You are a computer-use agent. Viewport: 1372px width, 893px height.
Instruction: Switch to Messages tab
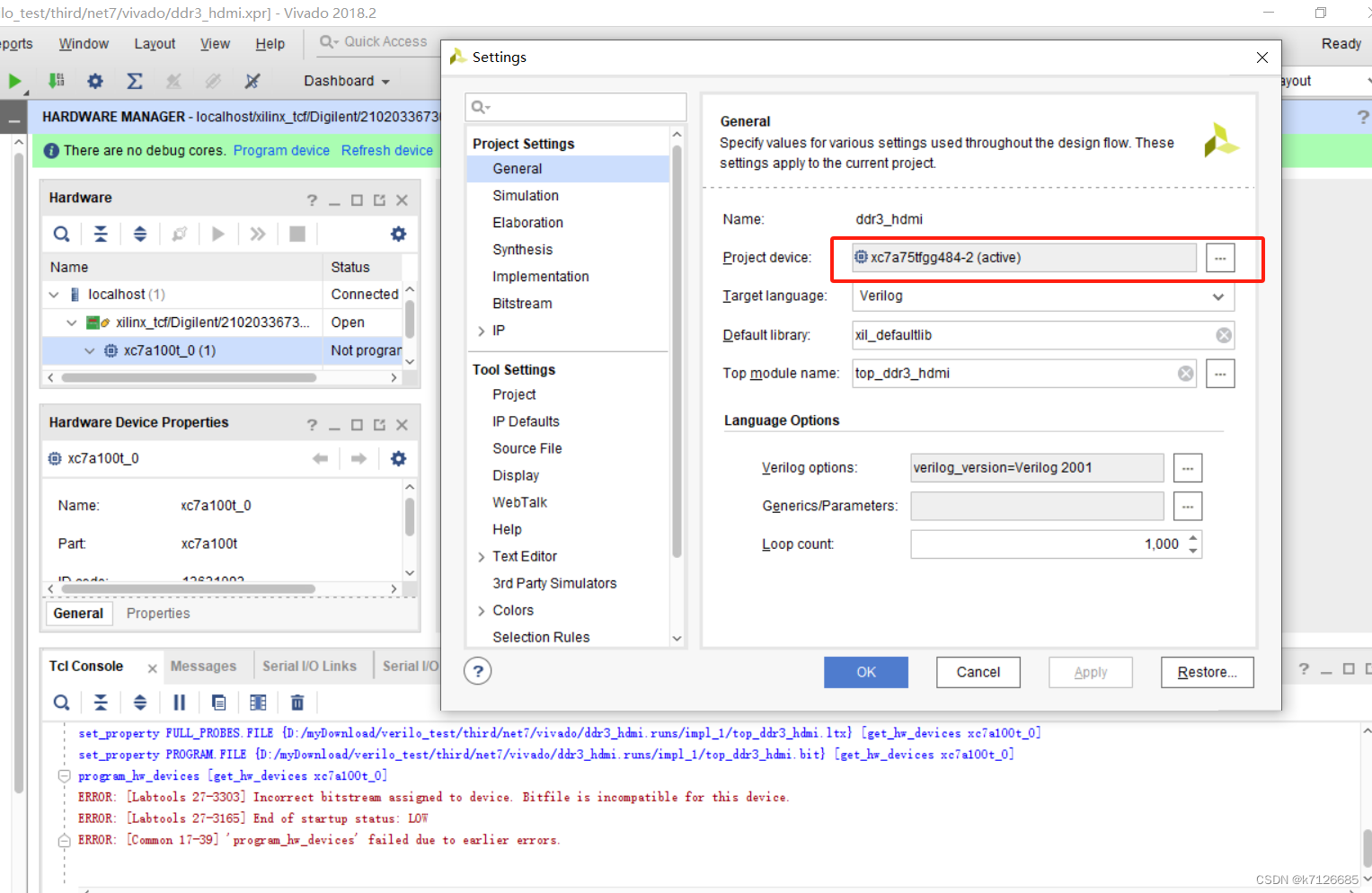203,666
